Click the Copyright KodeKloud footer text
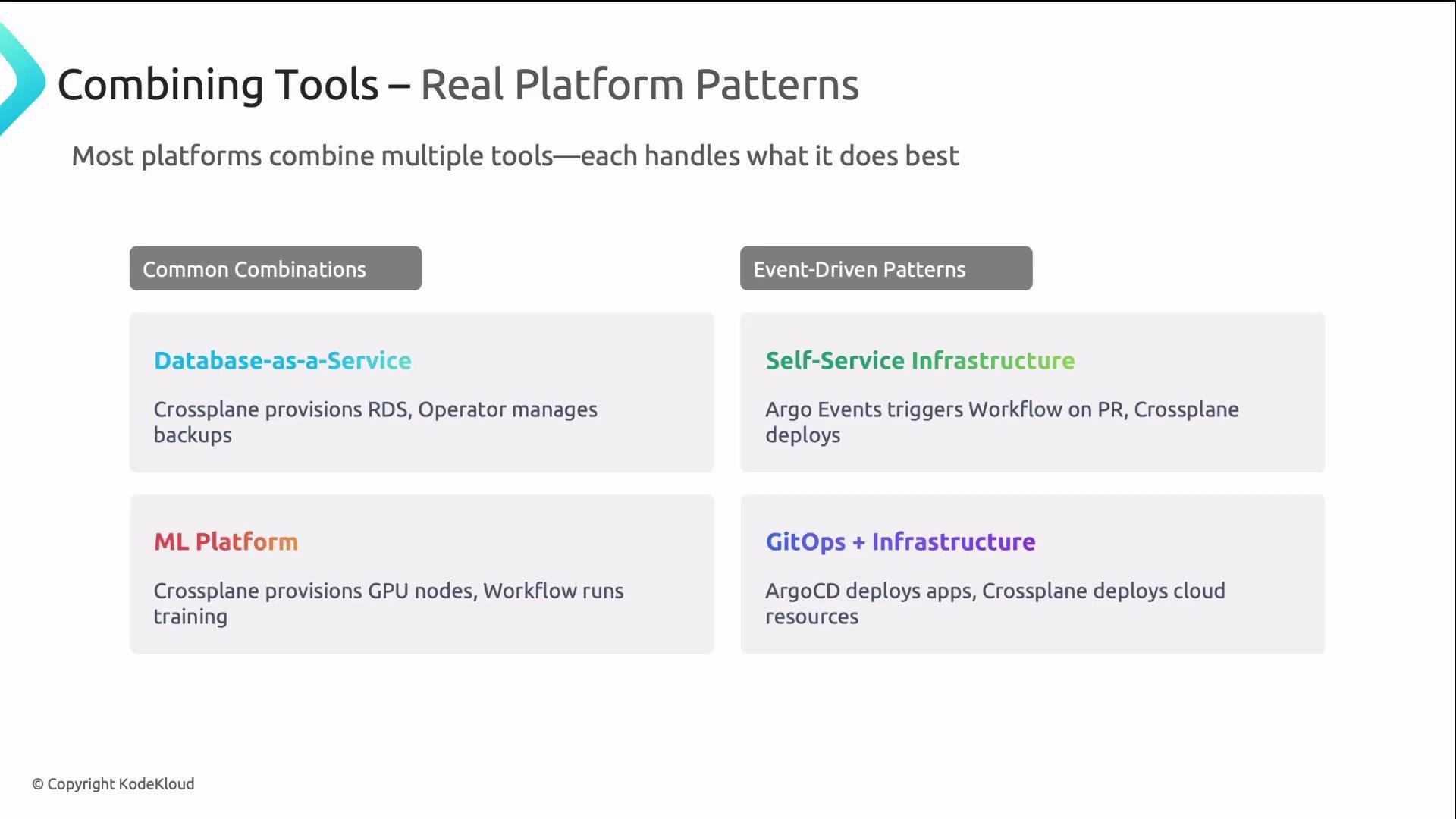 (x=113, y=784)
